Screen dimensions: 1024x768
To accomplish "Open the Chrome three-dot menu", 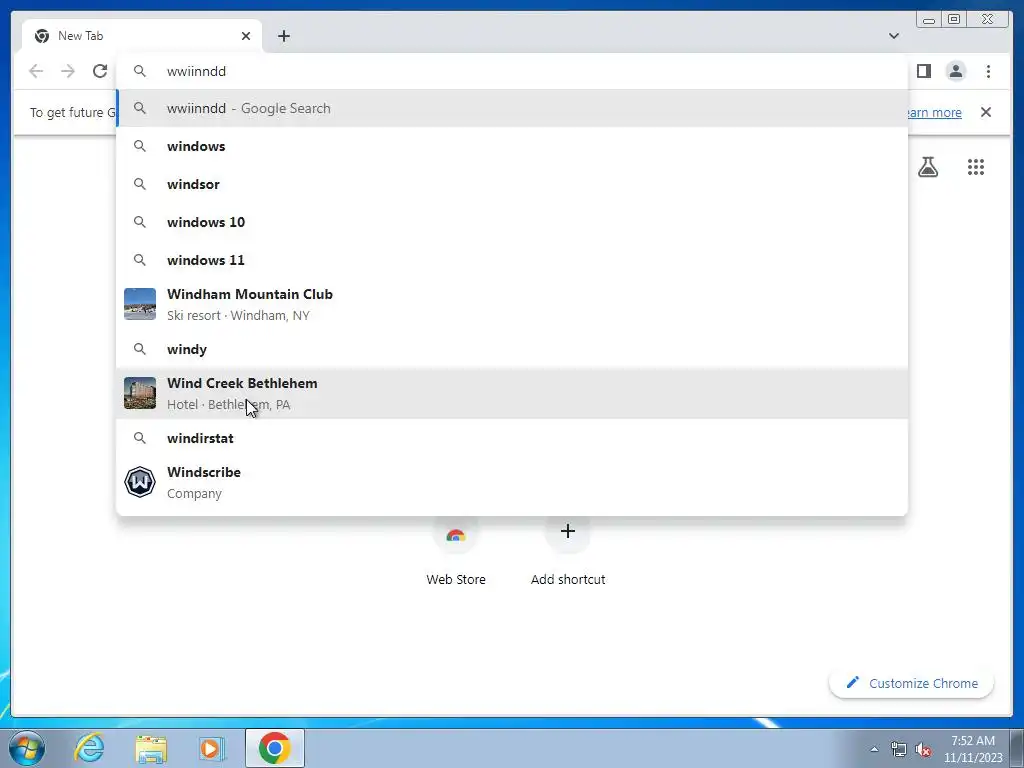I will click(x=988, y=71).
